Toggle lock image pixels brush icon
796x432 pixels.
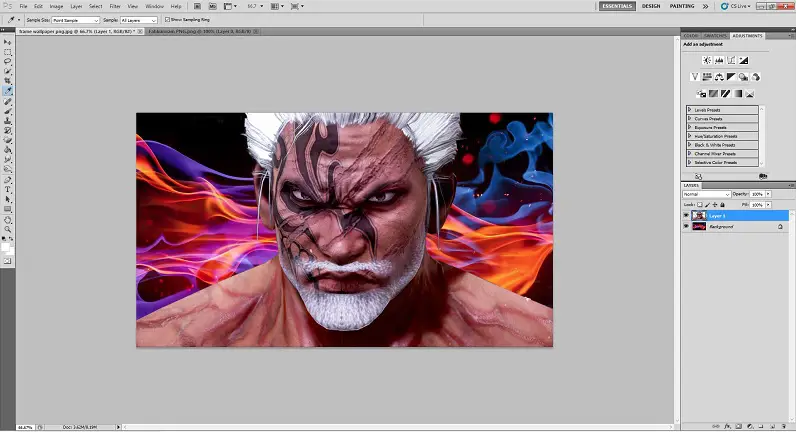click(707, 205)
